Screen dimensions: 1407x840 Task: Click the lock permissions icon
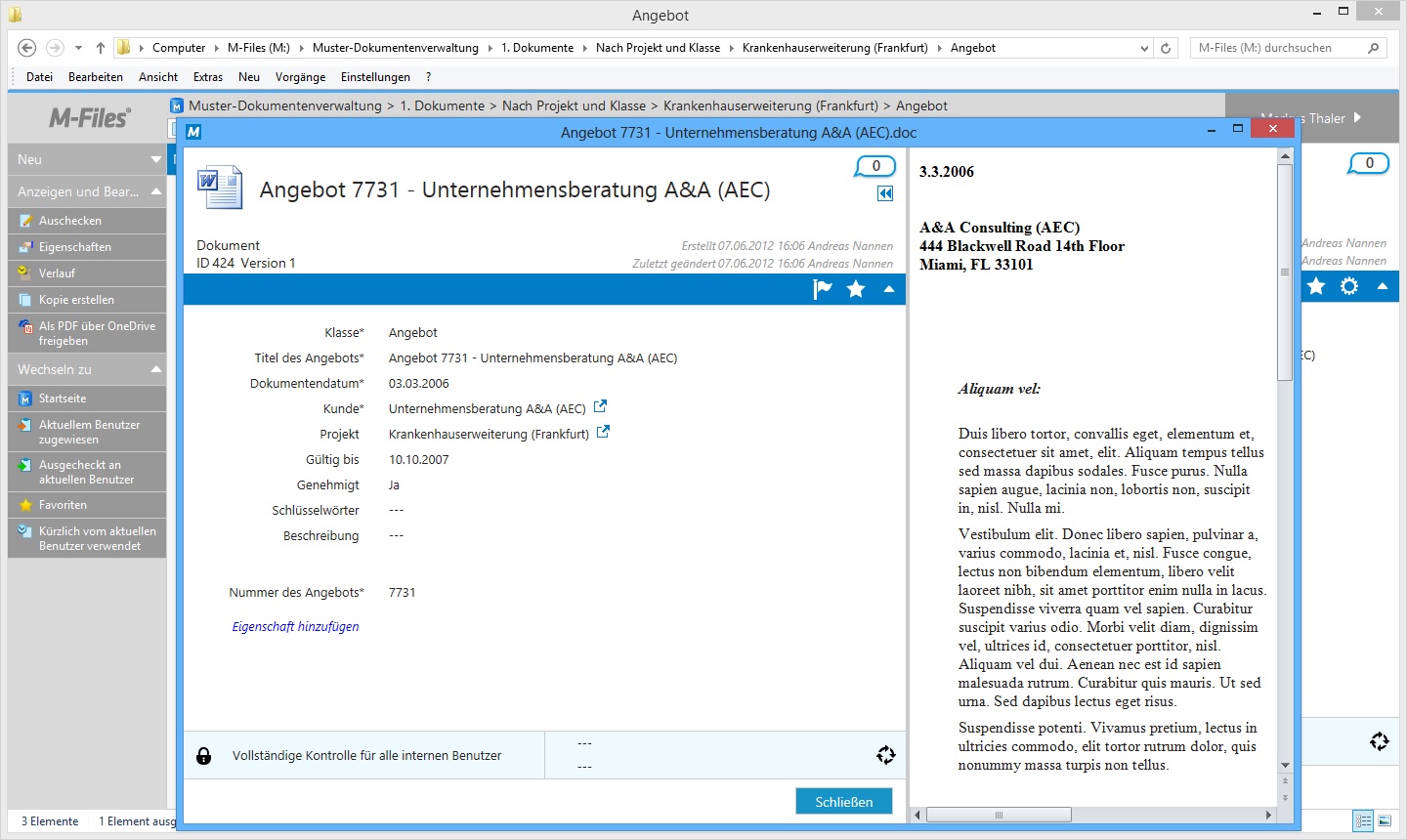coord(204,756)
